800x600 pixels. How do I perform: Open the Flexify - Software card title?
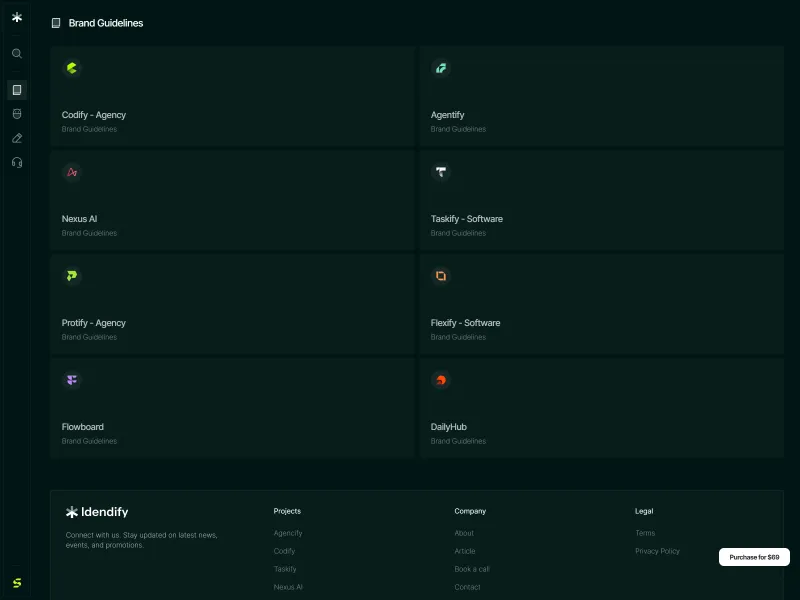pyautogui.click(x=465, y=323)
